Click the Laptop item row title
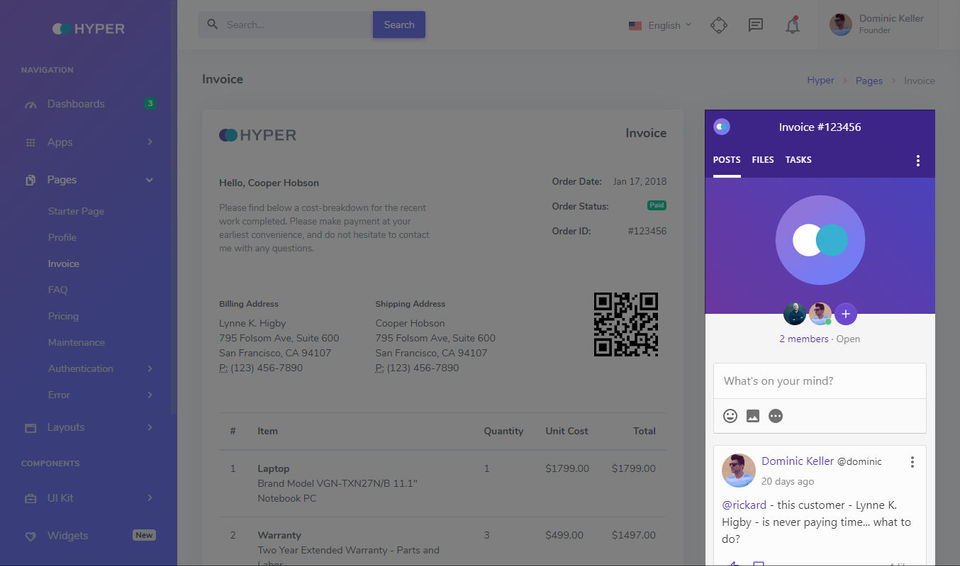 tap(273, 469)
